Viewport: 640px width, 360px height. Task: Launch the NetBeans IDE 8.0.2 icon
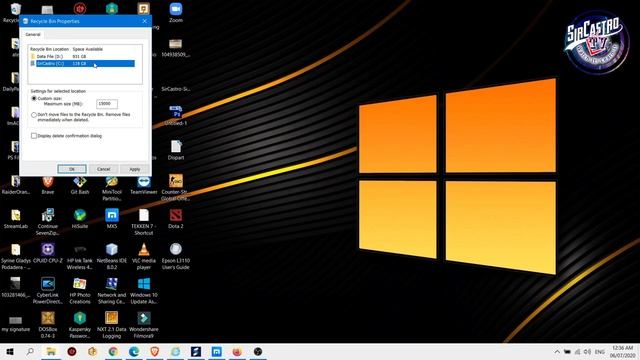(111, 256)
